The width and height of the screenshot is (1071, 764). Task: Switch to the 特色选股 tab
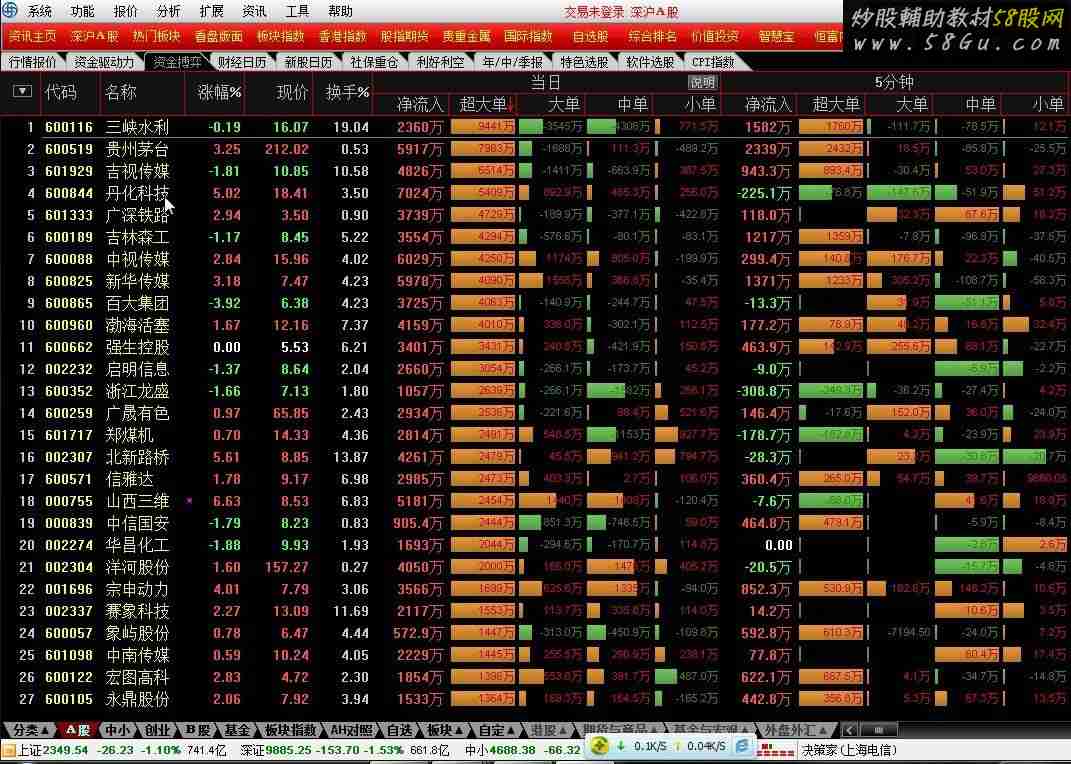584,62
